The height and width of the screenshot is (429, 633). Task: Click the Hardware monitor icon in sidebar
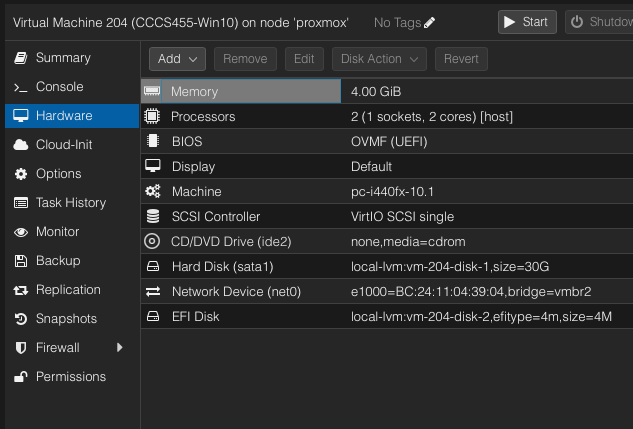pos(21,116)
